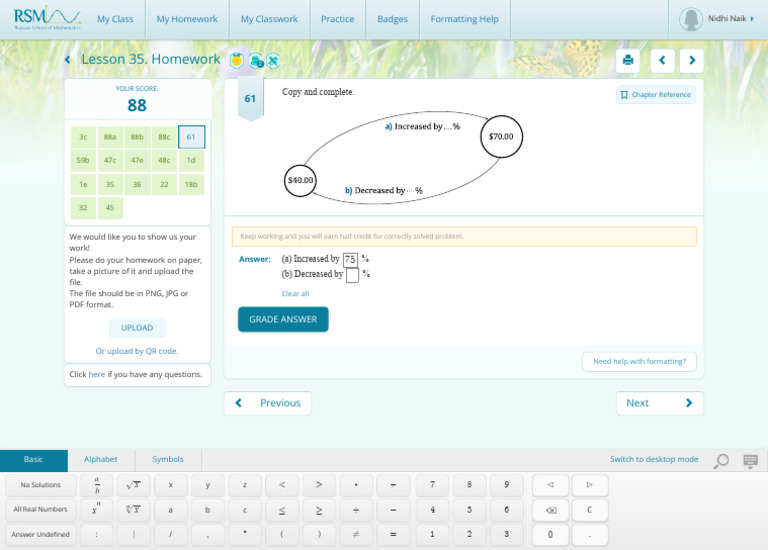768x550 pixels.
Task: Insert equals sign key
Action: coord(393,534)
